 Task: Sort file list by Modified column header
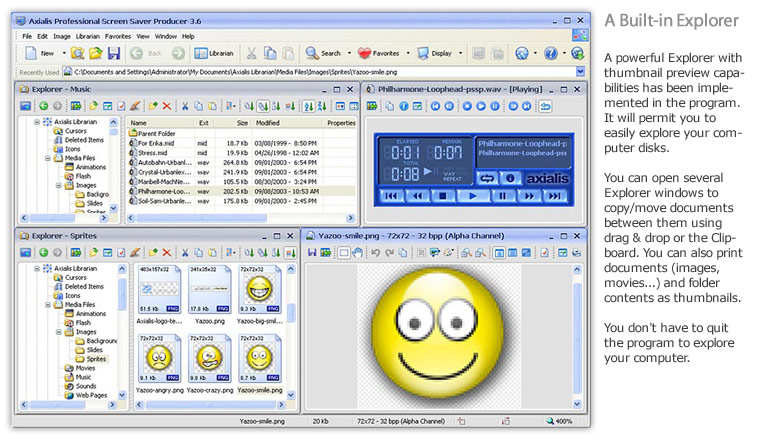pos(288,123)
